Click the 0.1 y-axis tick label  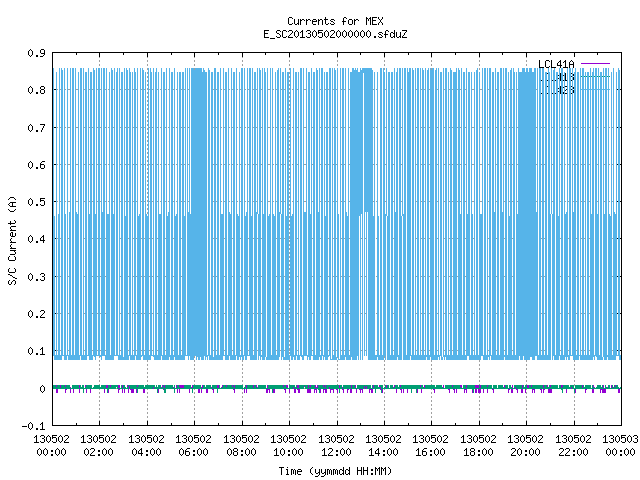(36, 351)
